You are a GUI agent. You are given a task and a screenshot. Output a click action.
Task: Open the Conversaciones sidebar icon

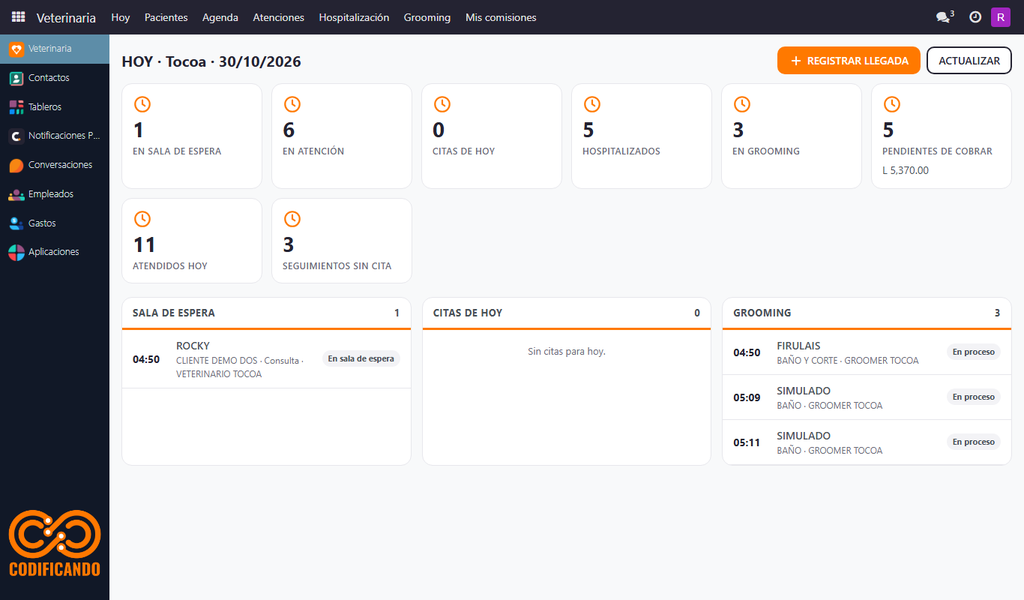tap(16, 165)
